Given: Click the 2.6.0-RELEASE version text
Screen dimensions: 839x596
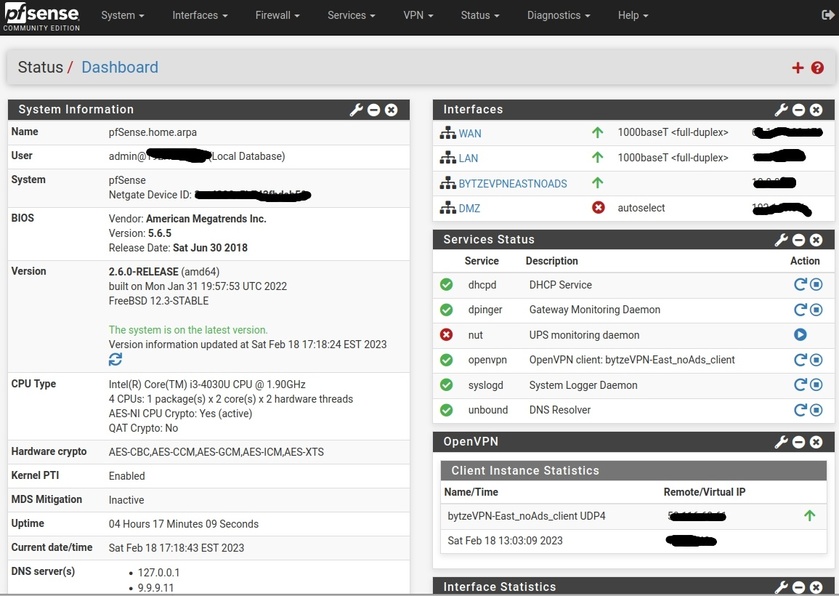Looking at the screenshot, I should [143, 272].
